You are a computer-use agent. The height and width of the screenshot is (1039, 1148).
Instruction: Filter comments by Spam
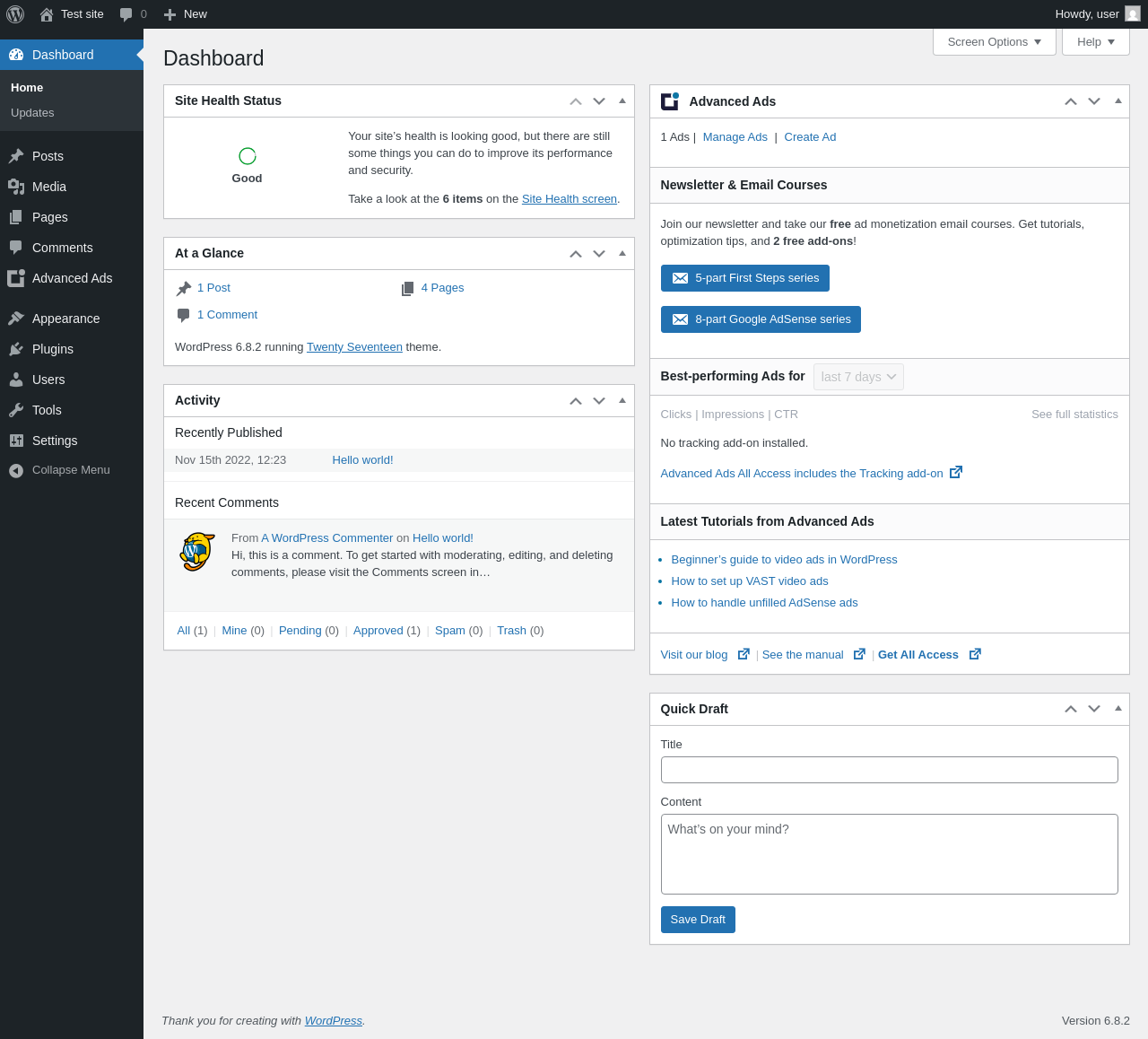[x=450, y=631]
